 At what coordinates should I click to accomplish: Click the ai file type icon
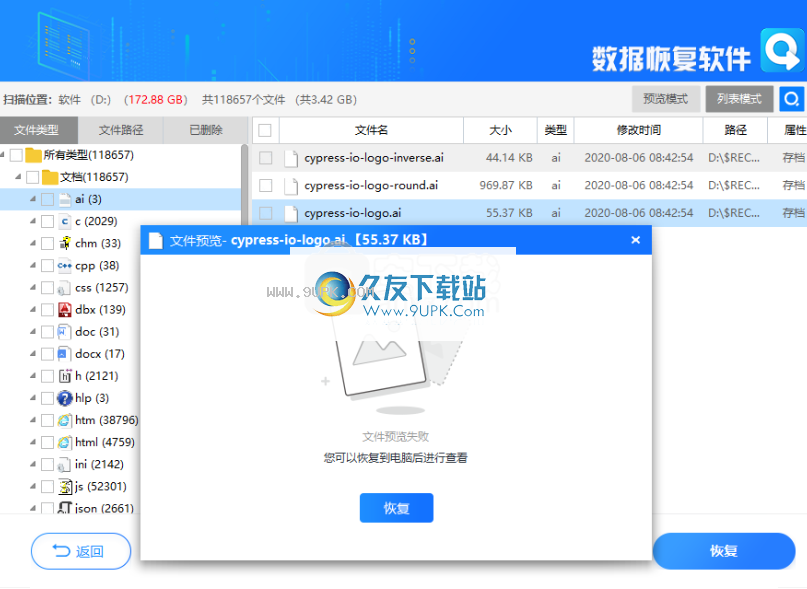pyautogui.click(x=64, y=199)
